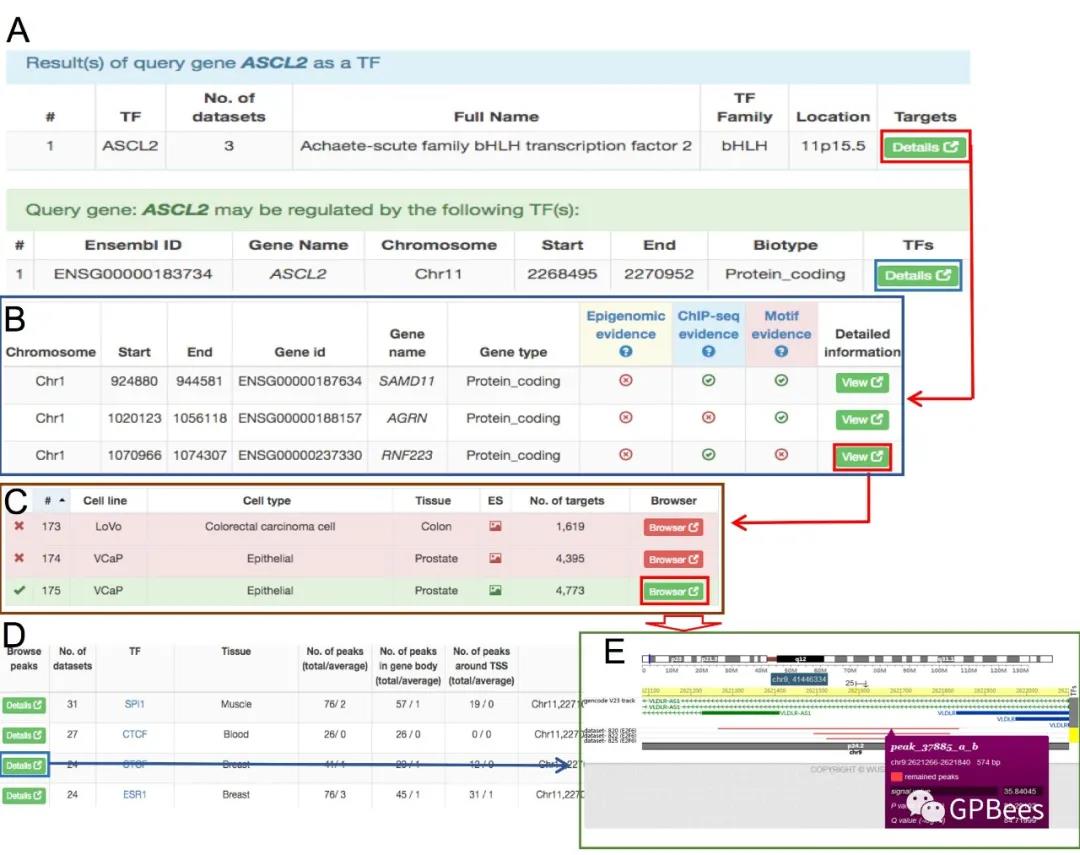Screen dimensions: 1080x855
Task: Open Details for ESR1 Breast row
Action: [23, 796]
